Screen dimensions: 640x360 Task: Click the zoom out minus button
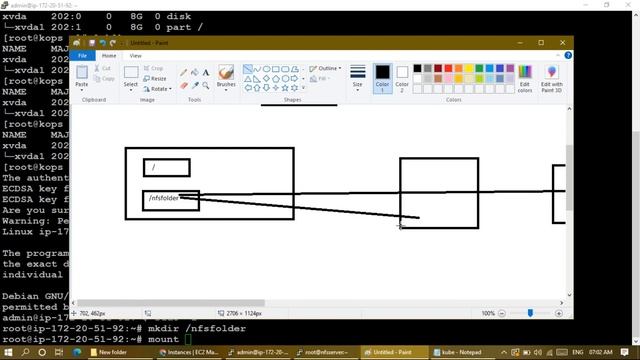point(502,313)
